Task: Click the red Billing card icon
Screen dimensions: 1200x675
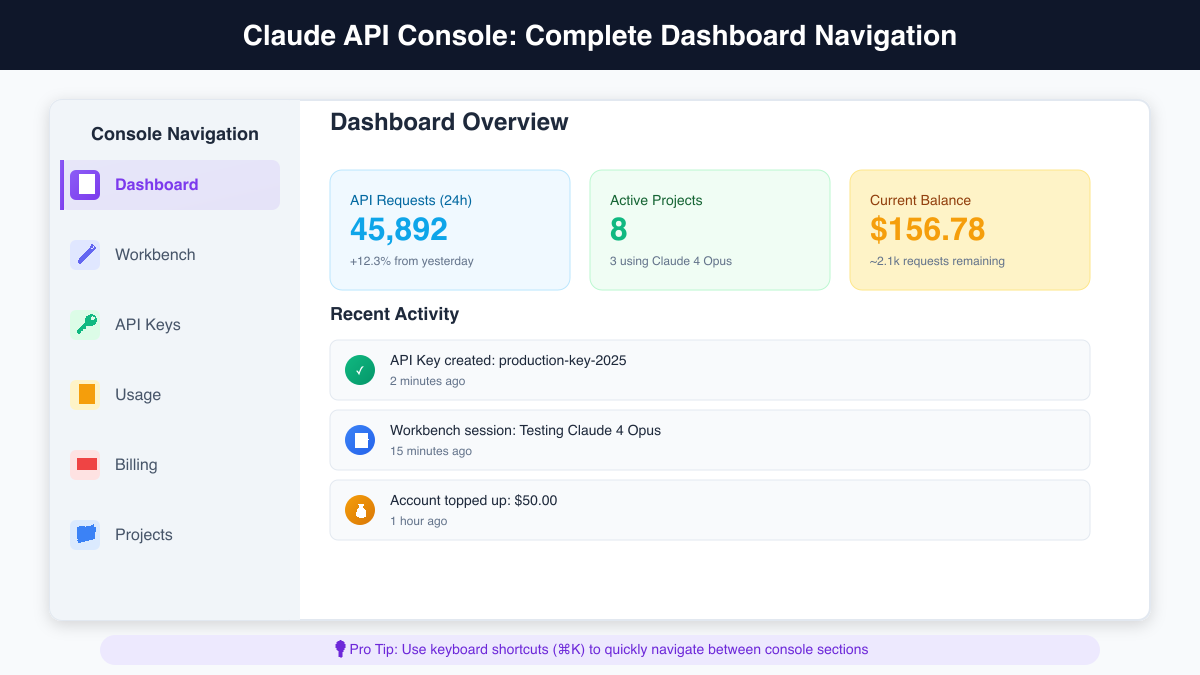Action: click(84, 464)
